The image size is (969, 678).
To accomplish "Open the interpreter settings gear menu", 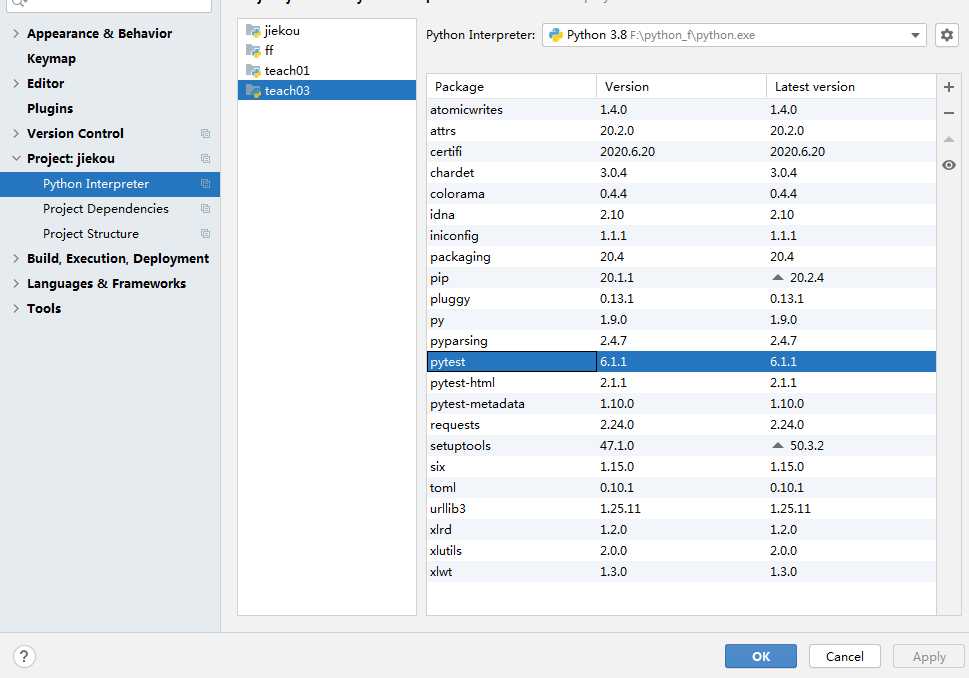I will (946, 35).
